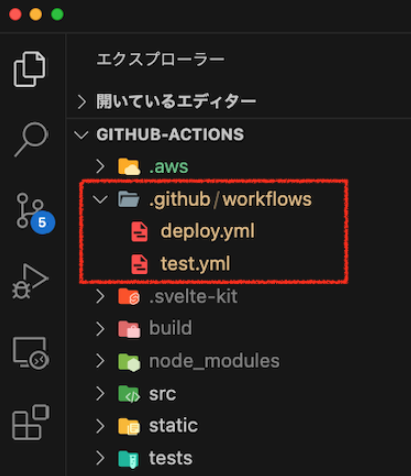This screenshot has width=411, height=476.
Task: Select the .github folder path segment
Action: [x=179, y=200]
